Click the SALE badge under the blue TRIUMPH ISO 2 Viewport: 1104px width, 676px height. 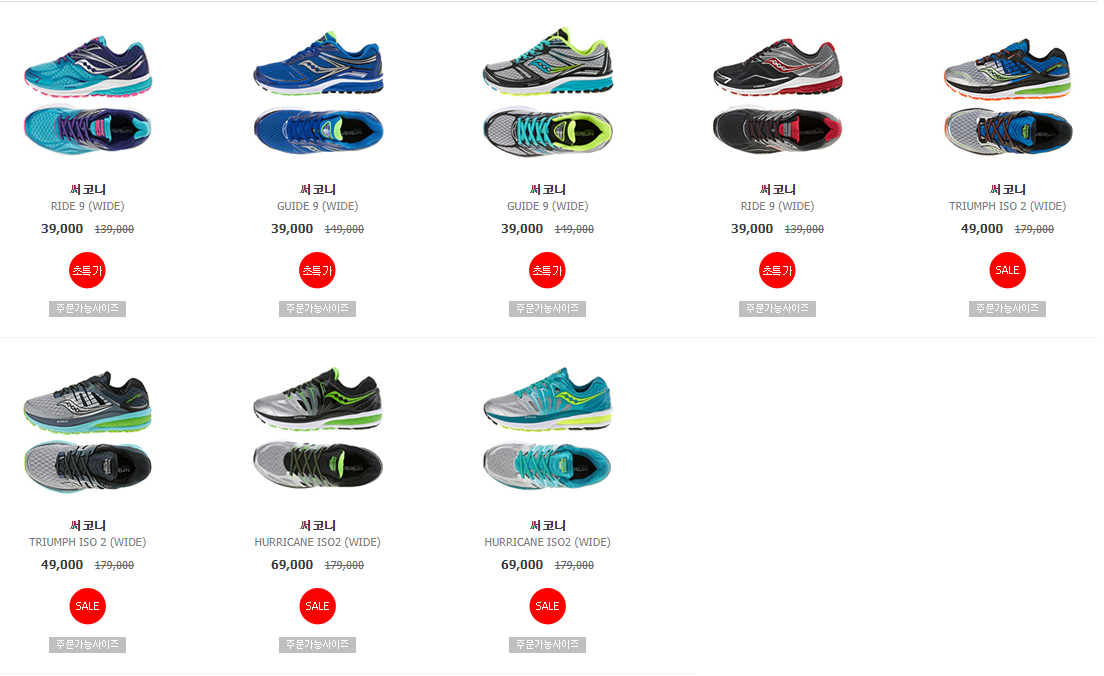click(1008, 270)
